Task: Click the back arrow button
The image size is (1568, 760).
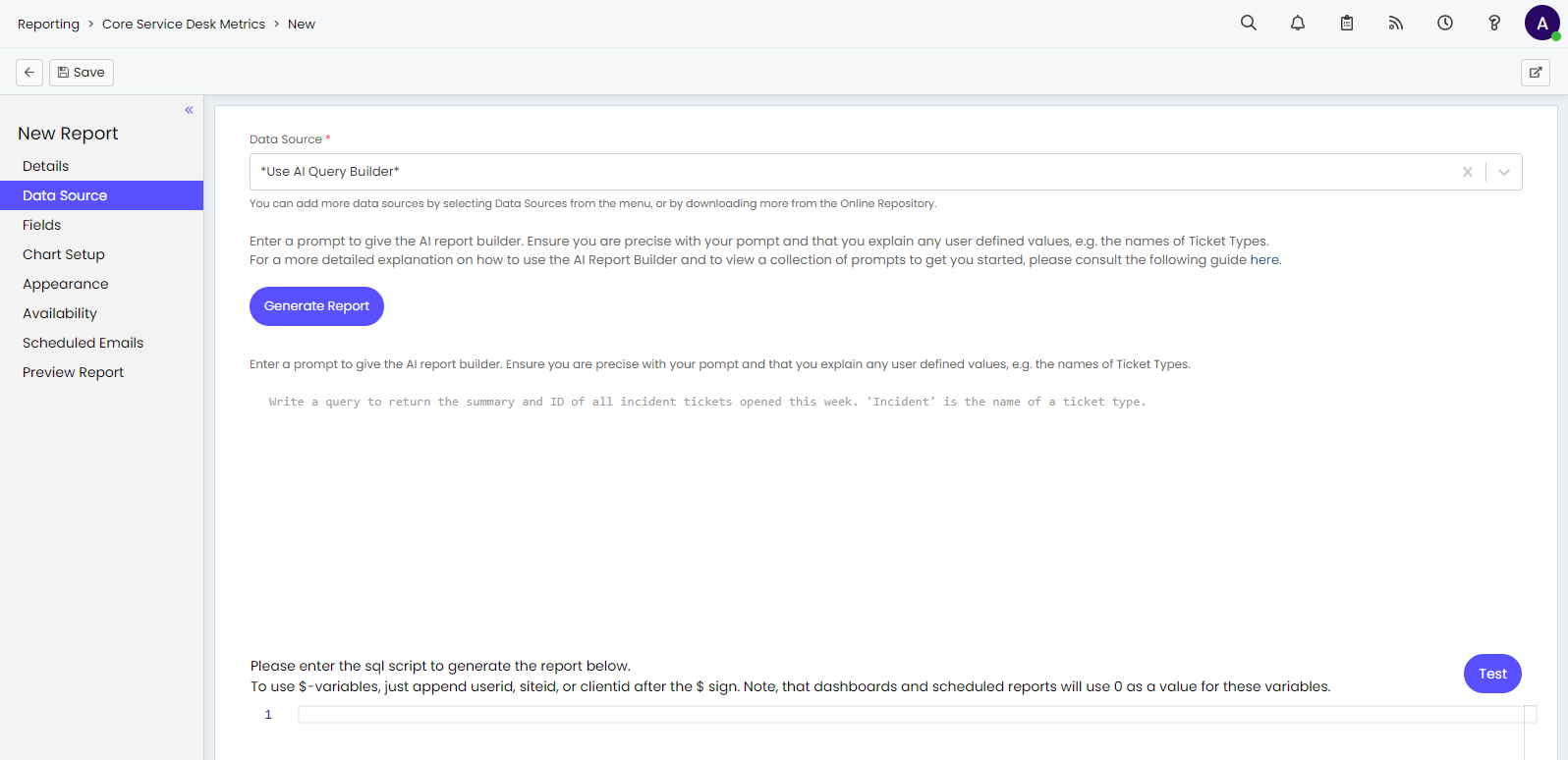Action: (x=29, y=73)
